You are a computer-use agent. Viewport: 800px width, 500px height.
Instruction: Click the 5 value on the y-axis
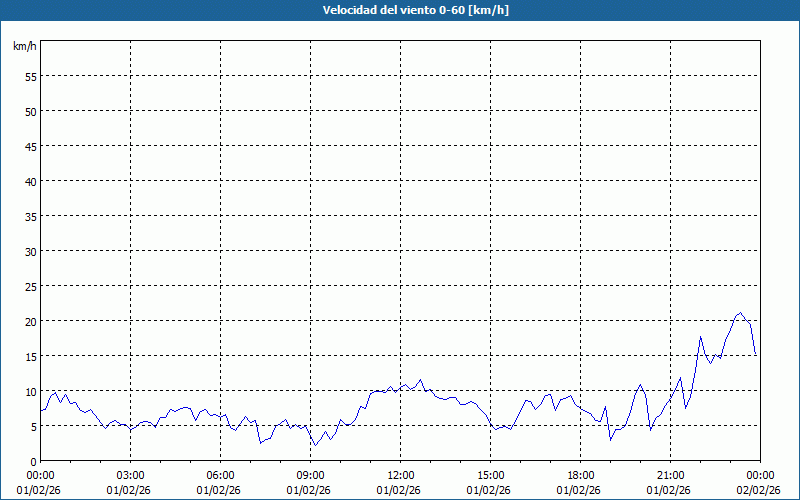point(34,427)
